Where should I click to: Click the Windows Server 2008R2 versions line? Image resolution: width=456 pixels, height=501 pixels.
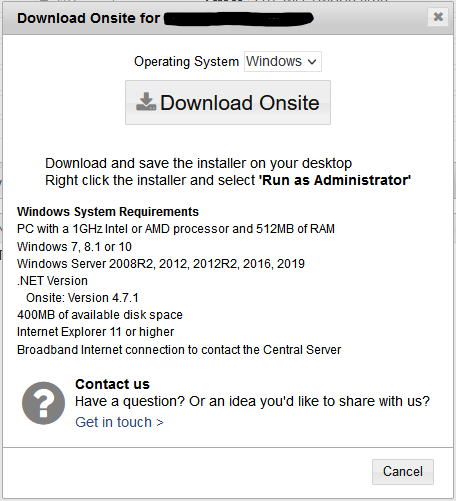tap(161, 264)
